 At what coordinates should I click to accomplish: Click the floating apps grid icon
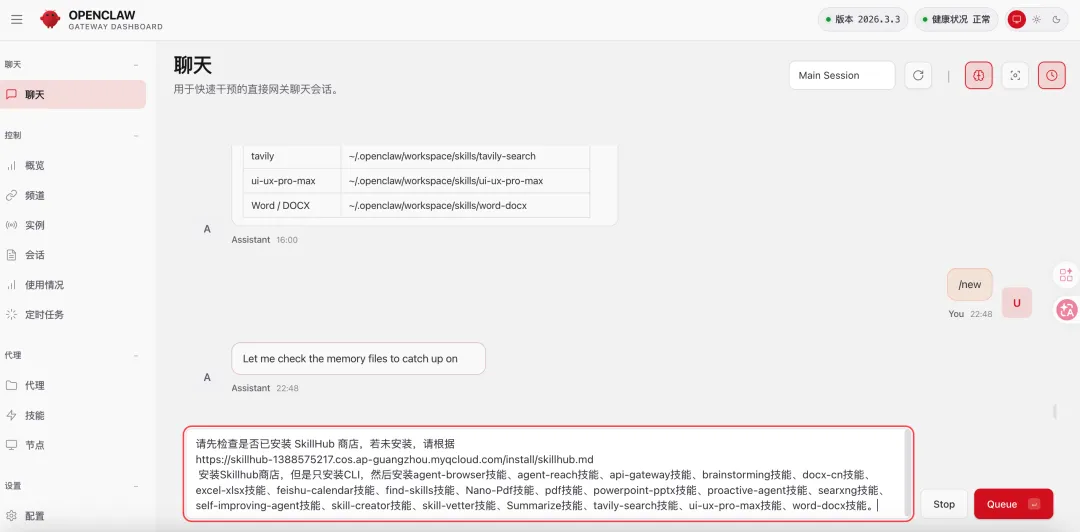tap(1066, 275)
